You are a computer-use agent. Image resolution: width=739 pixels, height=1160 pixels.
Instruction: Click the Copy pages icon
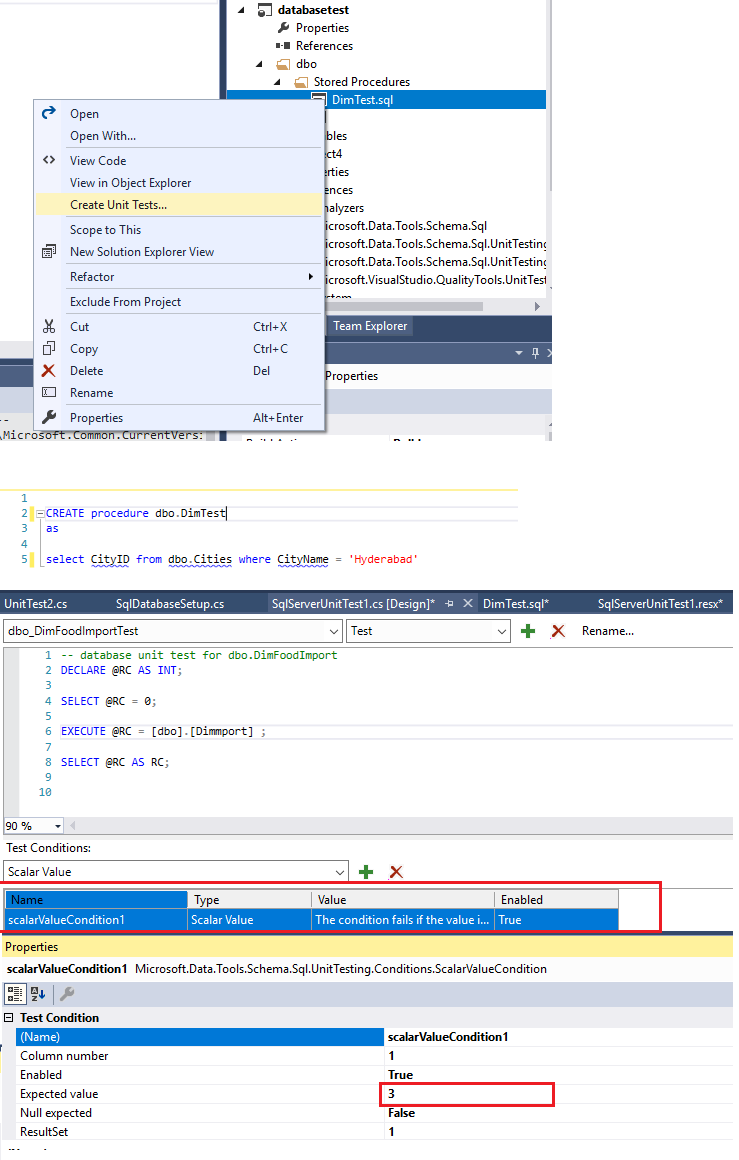coord(49,348)
